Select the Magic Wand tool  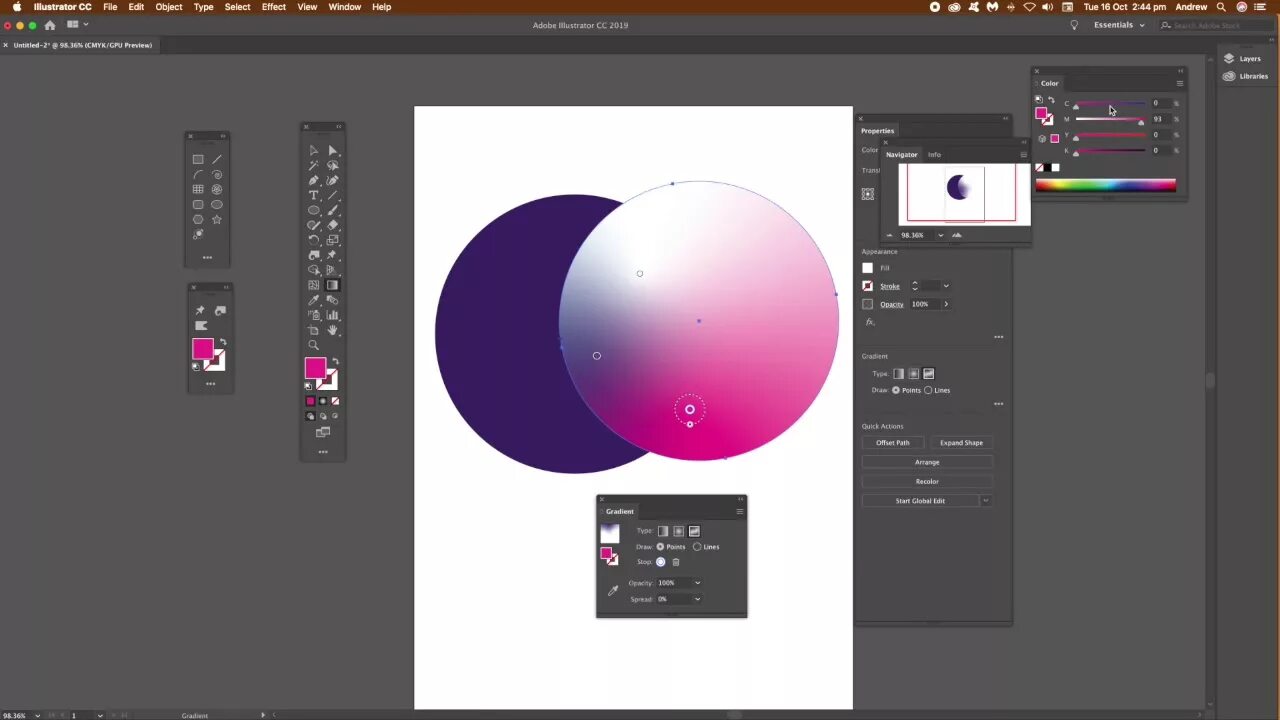coord(313,165)
